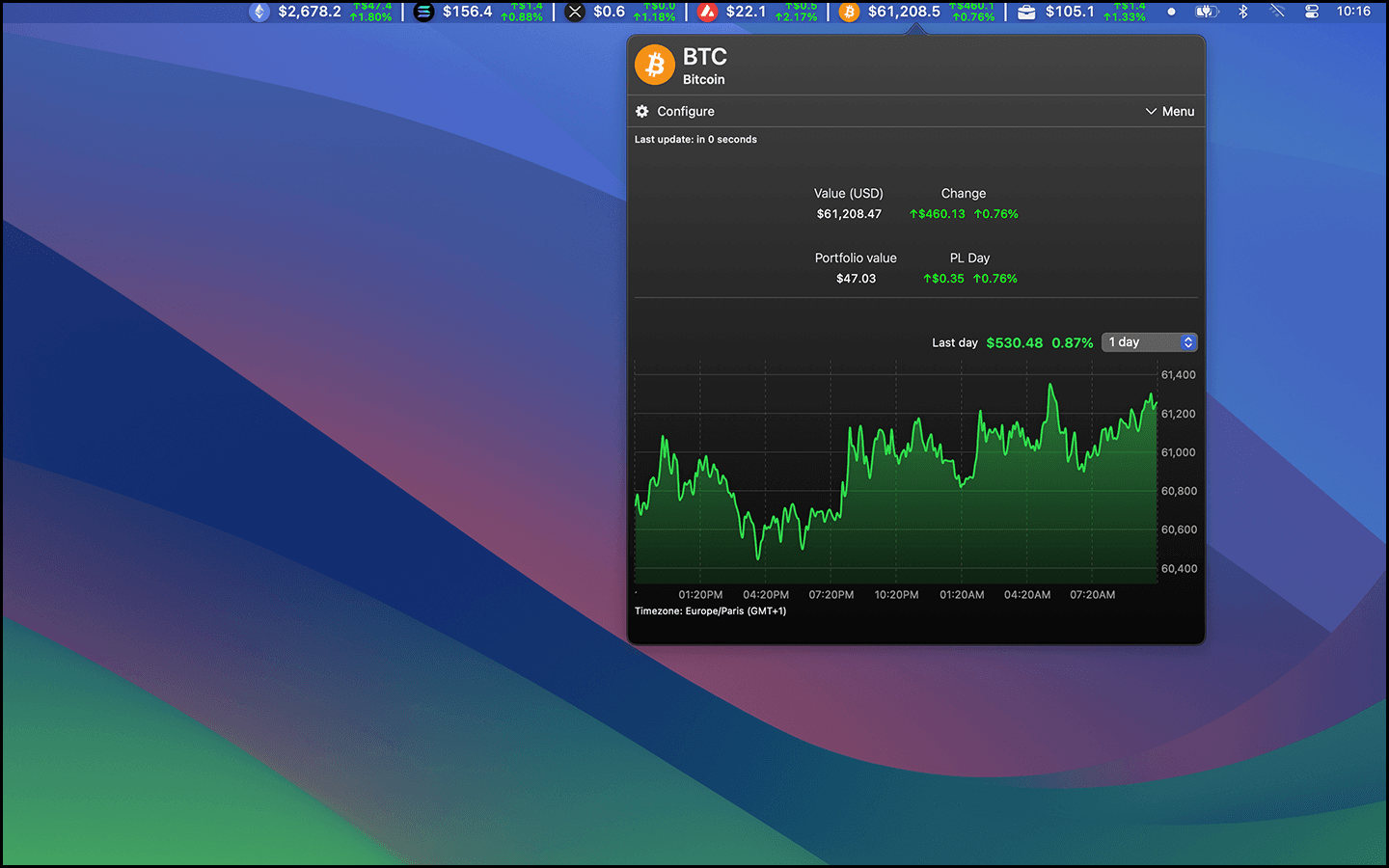Open the Control Center icon
Image resolution: width=1389 pixels, height=868 pixels.
[1312, 12]
